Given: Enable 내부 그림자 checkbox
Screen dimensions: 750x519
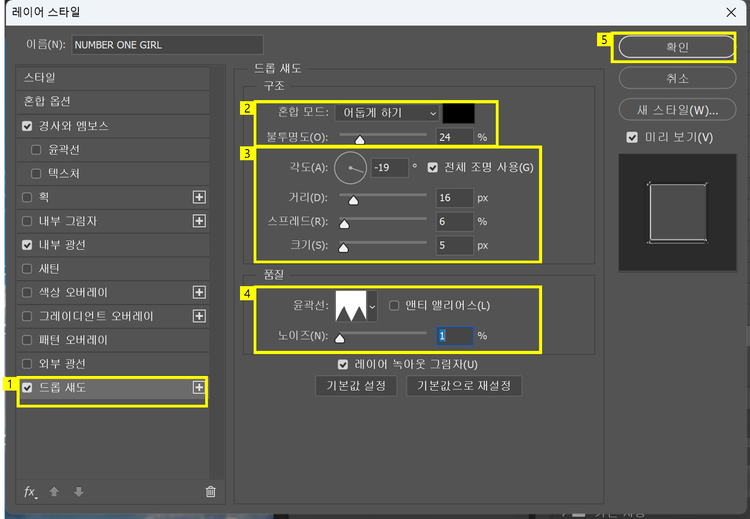Looking at the screenshot, I should [x=27, y=221].
